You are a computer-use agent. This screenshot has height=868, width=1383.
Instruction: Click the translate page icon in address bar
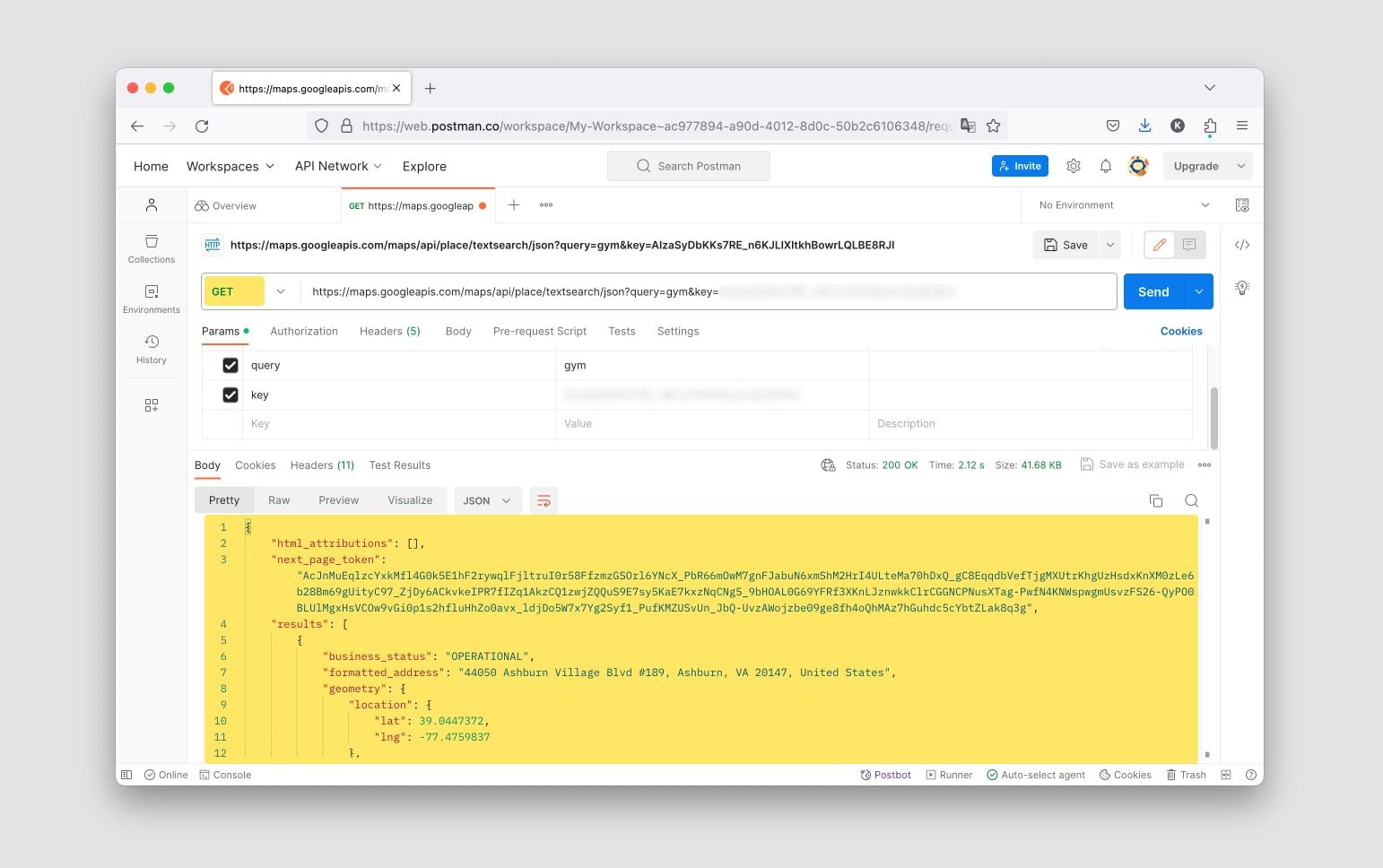[968, 126]
